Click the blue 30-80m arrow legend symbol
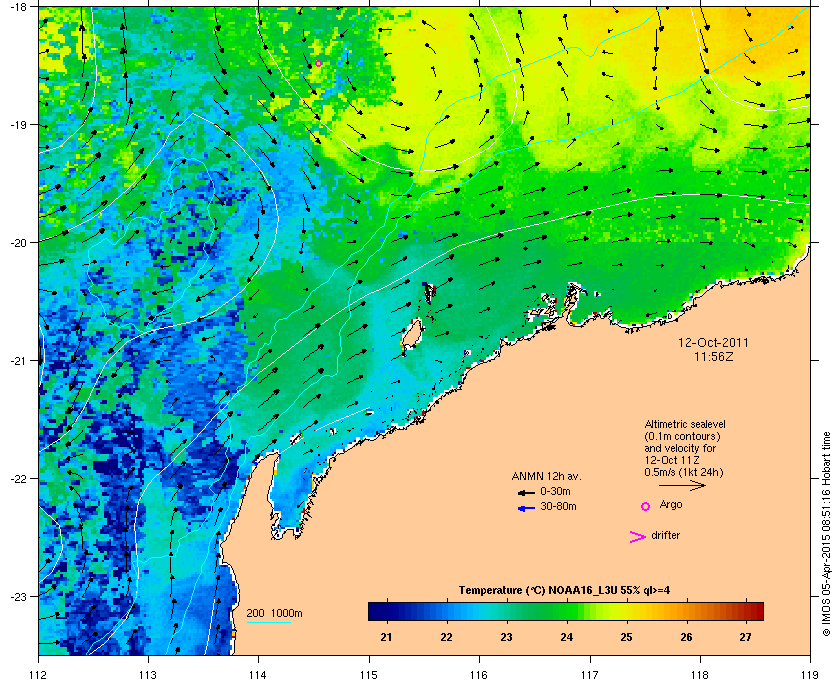 tap(526, 508)
